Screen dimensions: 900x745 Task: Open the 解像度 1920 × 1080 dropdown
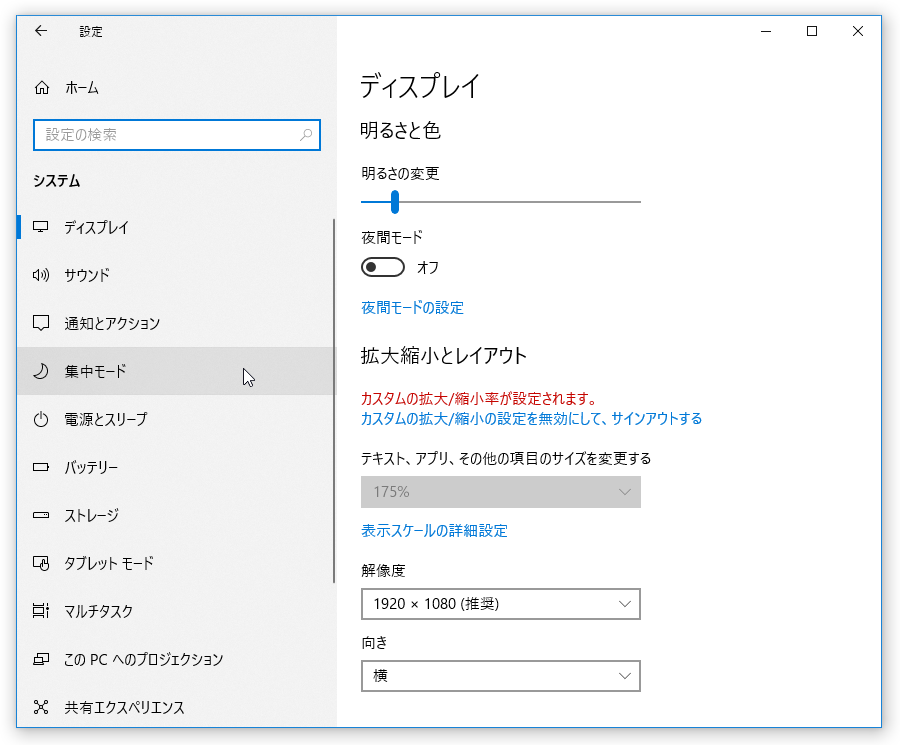pos(501,604)
